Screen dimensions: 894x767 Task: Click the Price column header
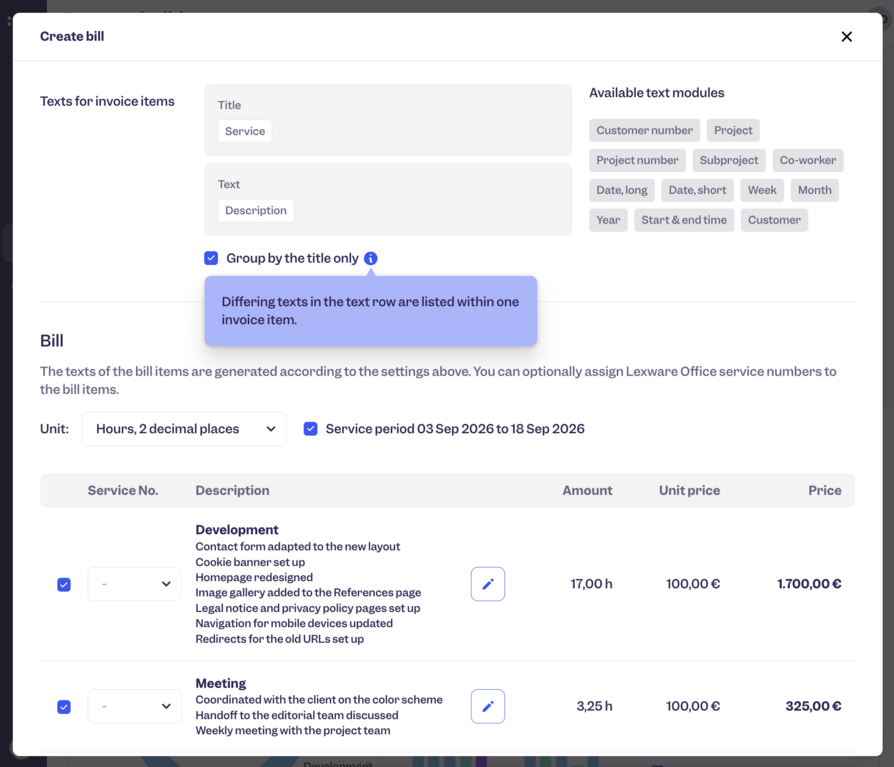824,490
